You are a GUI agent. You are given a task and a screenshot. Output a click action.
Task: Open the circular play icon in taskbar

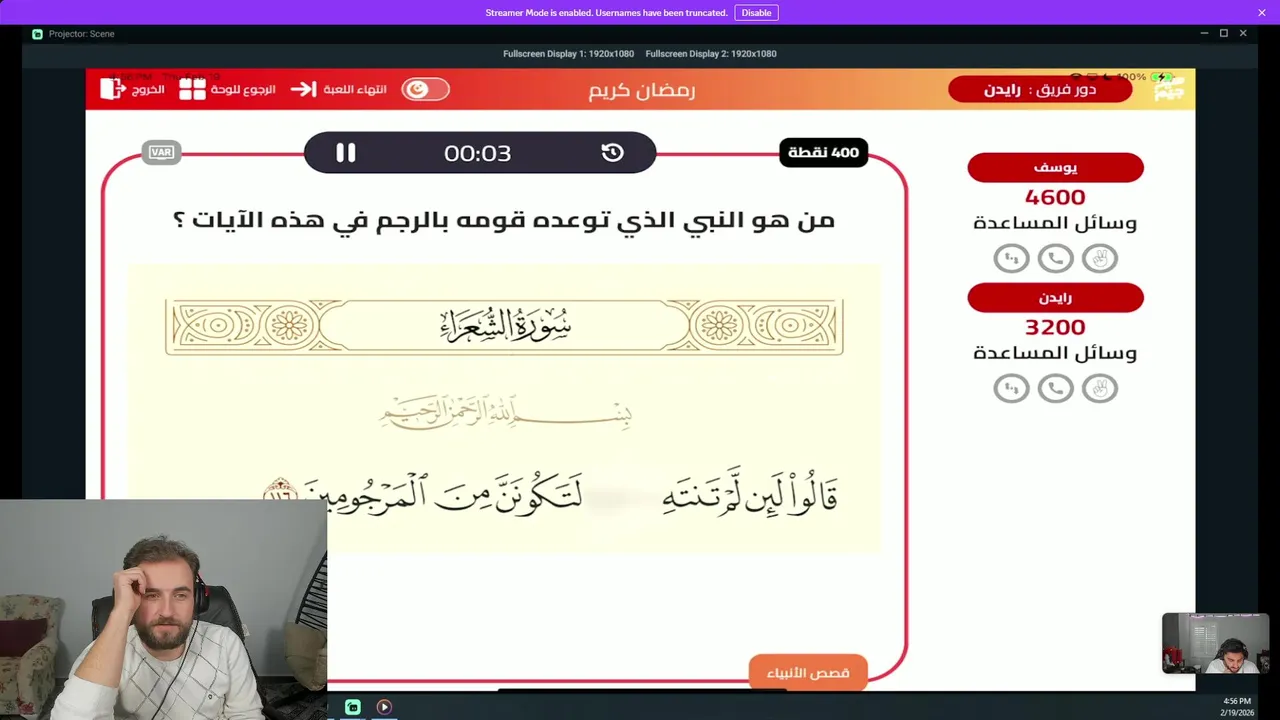pos(384,707)
